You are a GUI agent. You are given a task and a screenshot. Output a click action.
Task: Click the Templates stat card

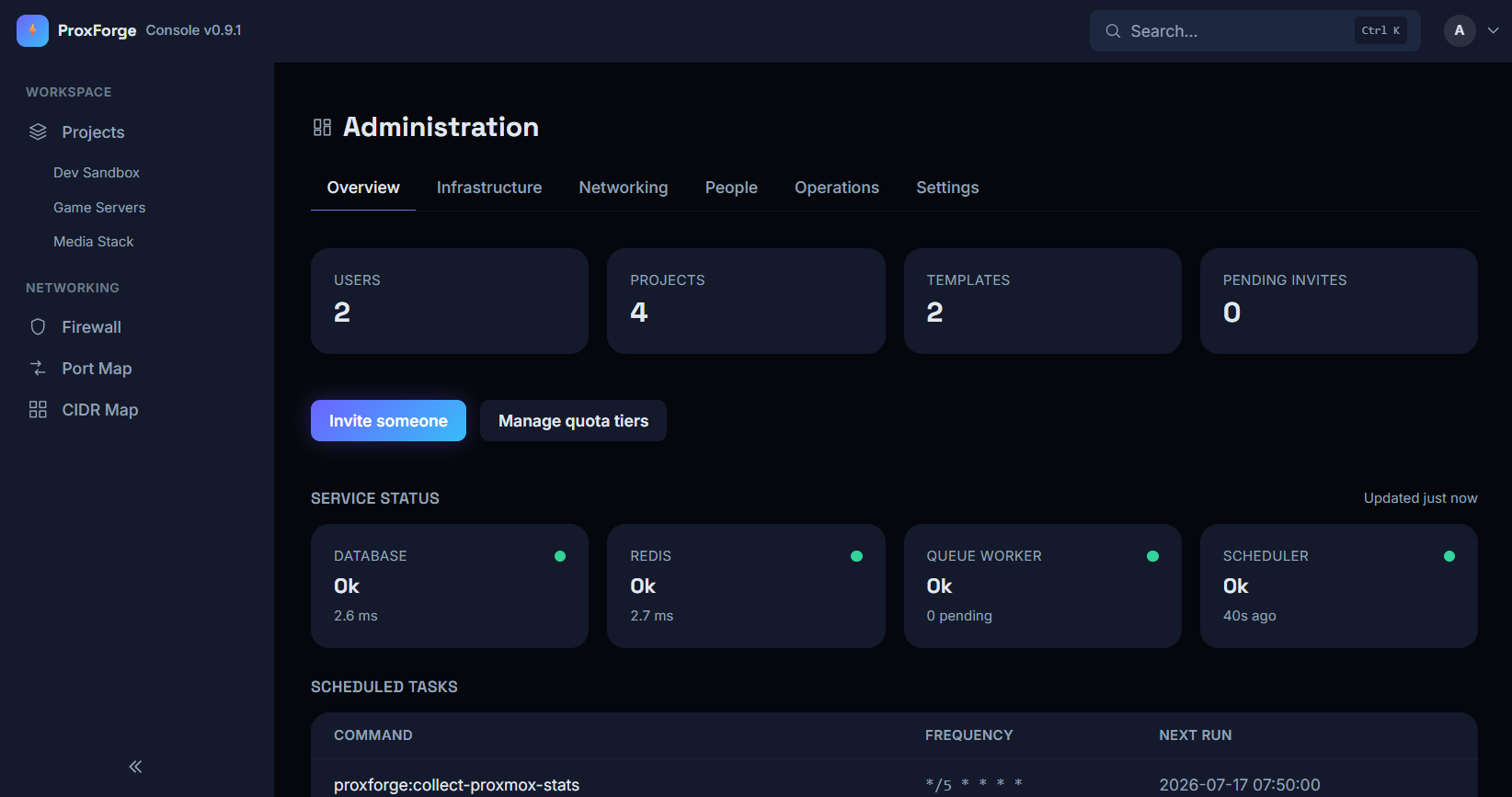[1043, 301]
